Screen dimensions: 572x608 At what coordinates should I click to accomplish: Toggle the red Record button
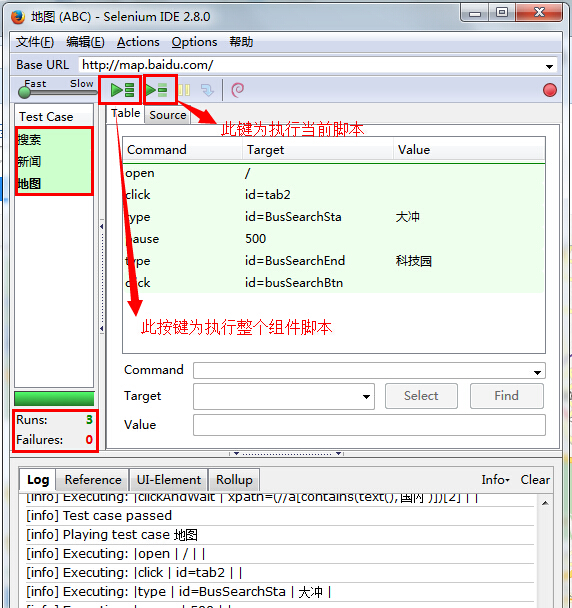point(550,90)
